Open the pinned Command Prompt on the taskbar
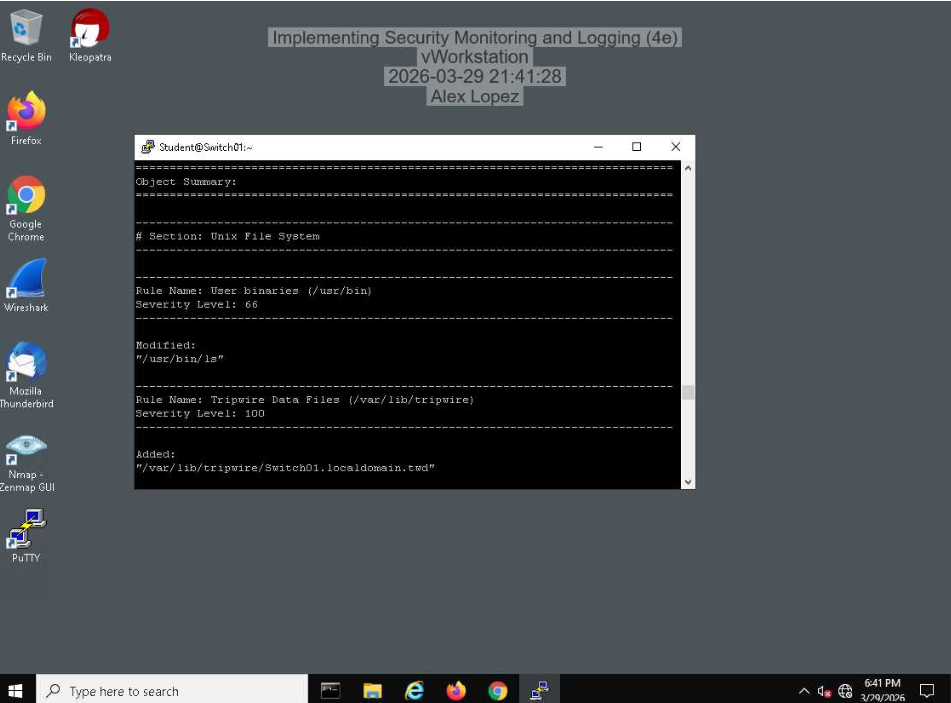951x703 pixels. coord(329,690)
